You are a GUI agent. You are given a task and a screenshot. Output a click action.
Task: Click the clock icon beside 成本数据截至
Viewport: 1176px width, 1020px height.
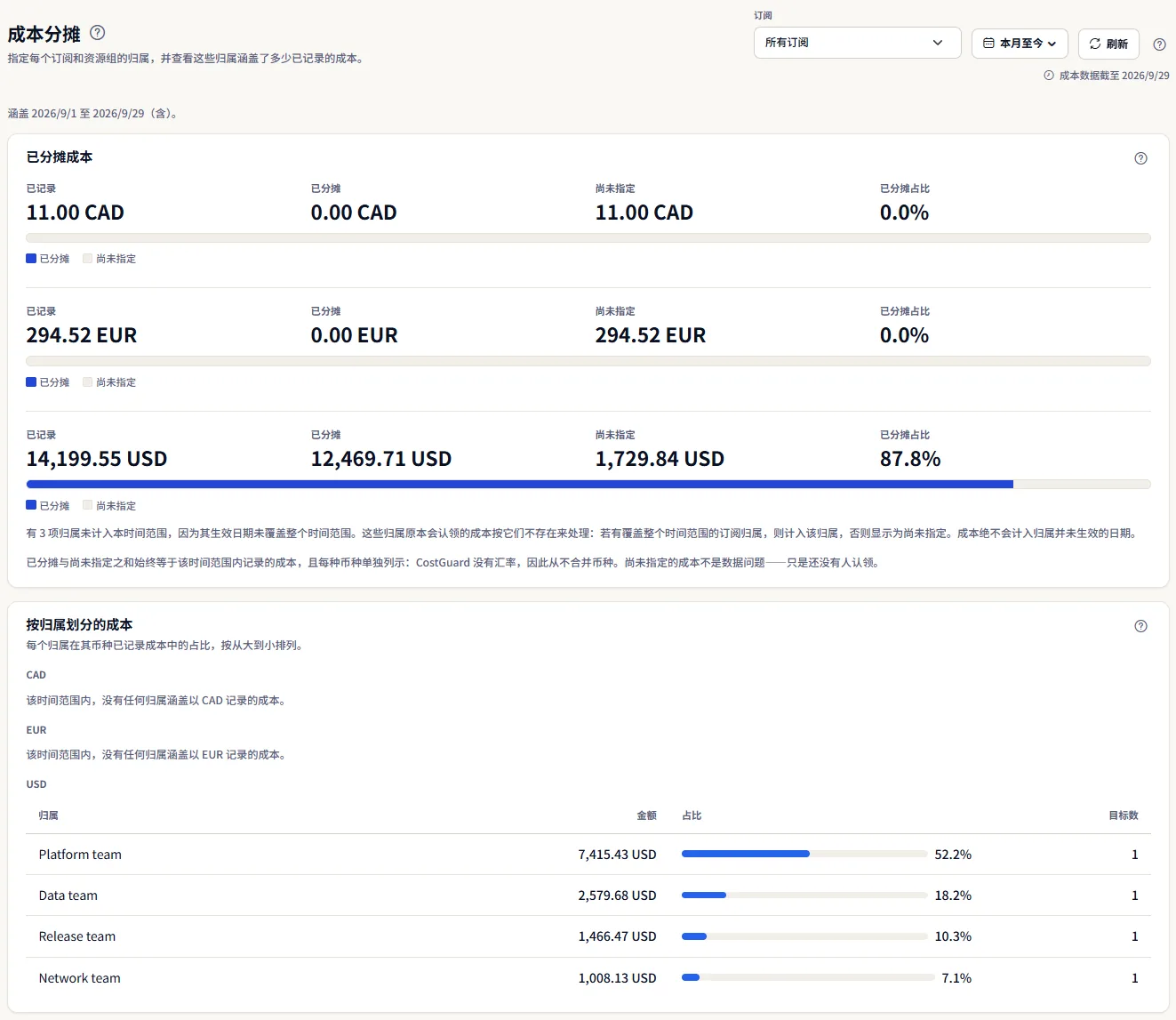point(1049,76)
